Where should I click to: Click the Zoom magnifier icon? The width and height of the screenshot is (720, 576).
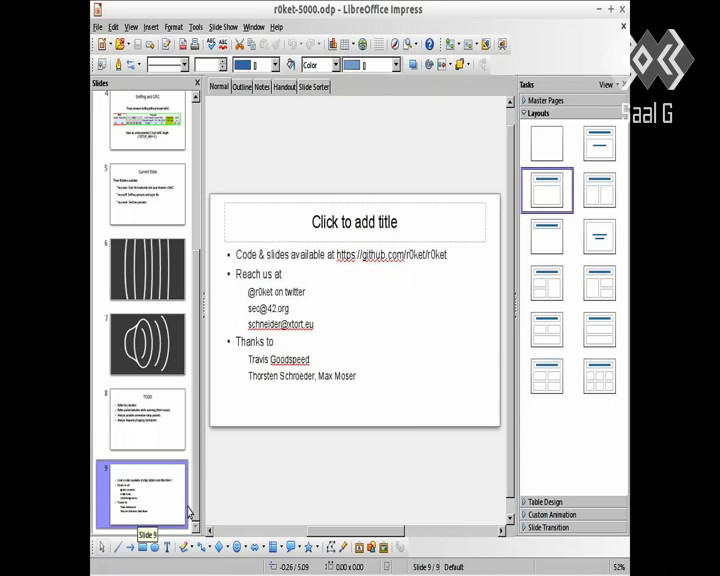[x=407, y=44]
